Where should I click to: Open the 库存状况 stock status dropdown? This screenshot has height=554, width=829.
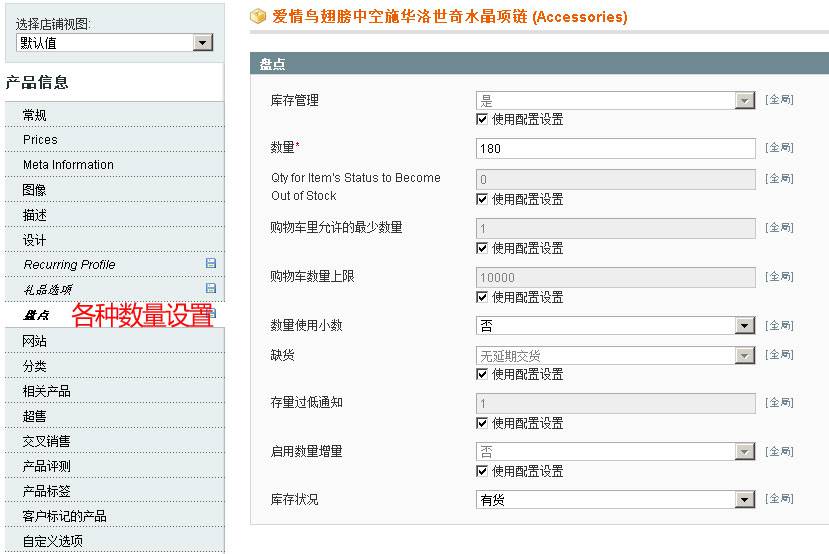(x=615, y=500)
